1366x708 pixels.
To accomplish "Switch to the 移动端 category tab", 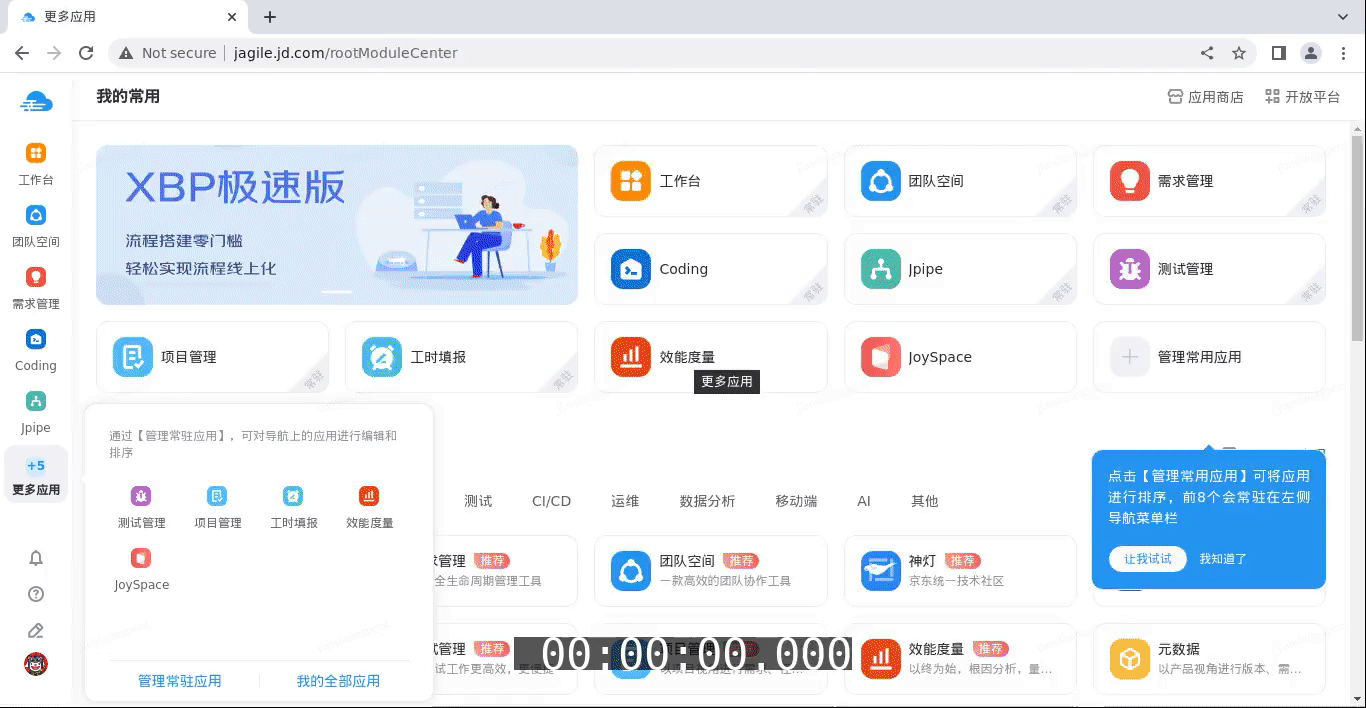I will tap(796, 501).
